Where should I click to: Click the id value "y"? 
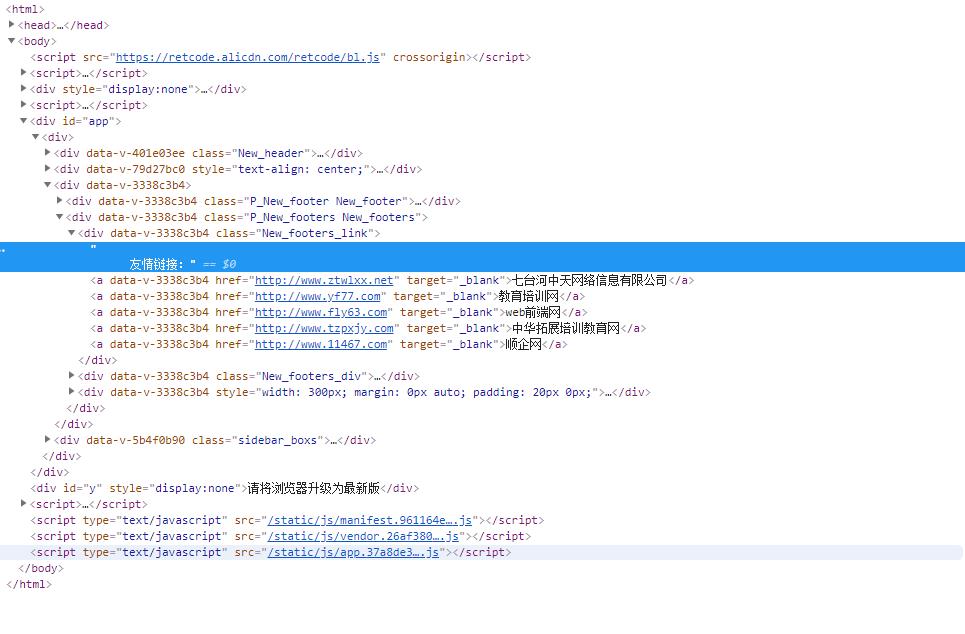92,489
